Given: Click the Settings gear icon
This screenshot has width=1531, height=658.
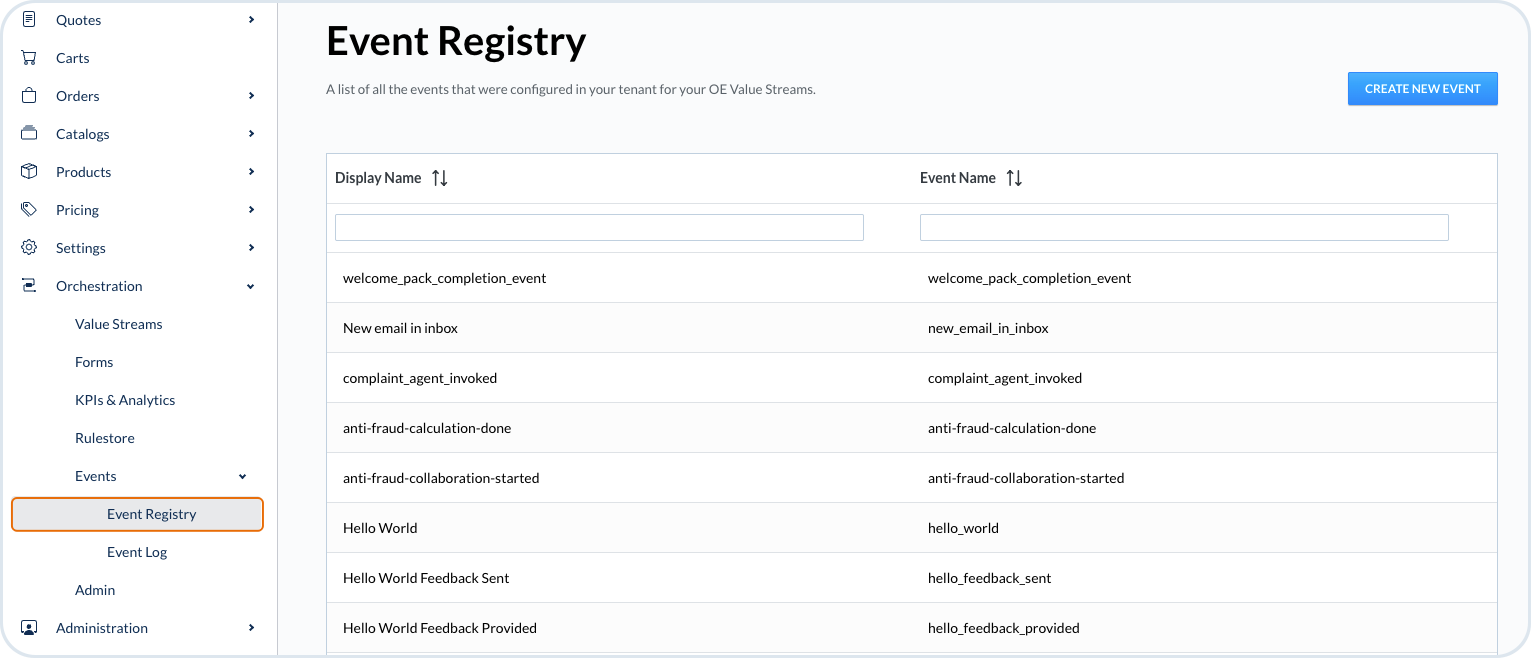Looking at the screenshot, I should 29,248.
